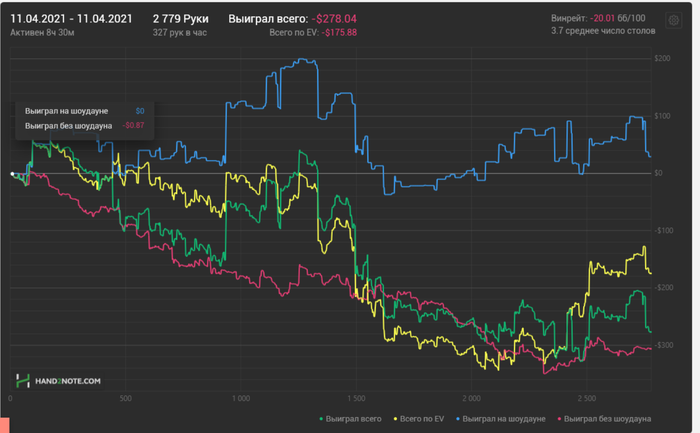The height and width of the screenshot is (433, 700).
Task: Open the chart settings gear icon
Action: coord(674,20)
